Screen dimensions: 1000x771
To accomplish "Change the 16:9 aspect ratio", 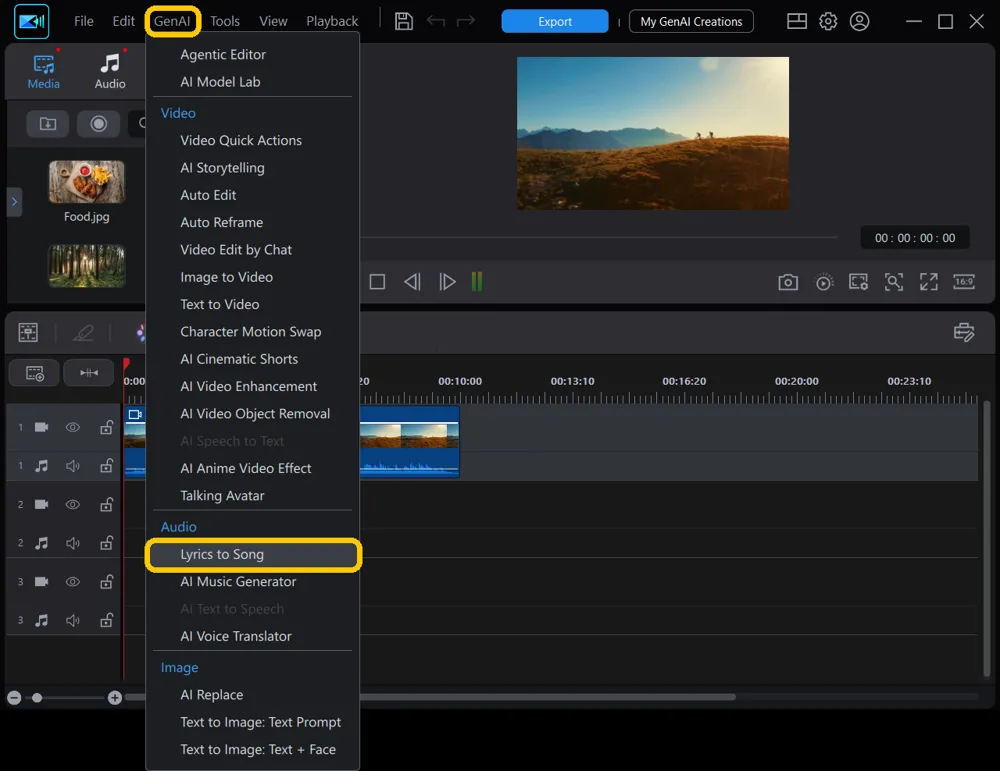I will pyautogui.click(x=964, y=282).
